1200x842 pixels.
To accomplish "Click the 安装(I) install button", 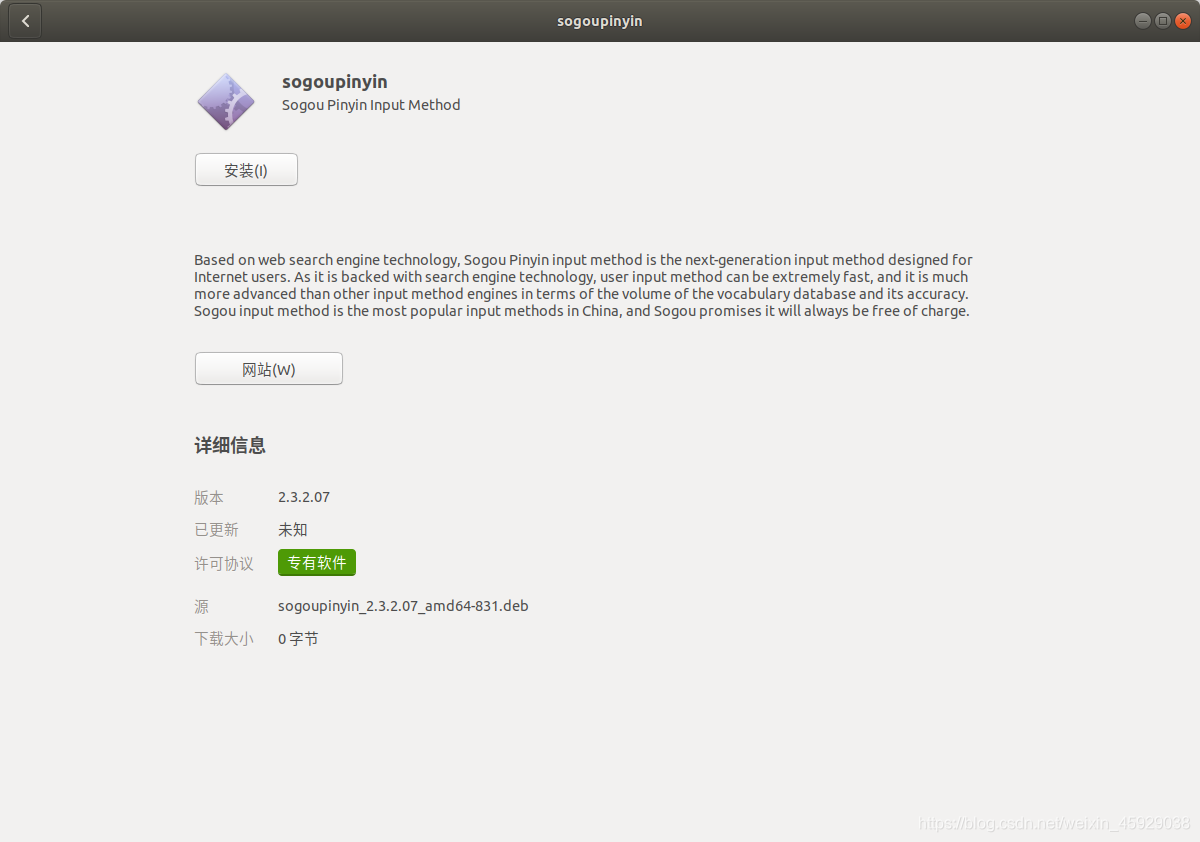I will coord(246,170).
